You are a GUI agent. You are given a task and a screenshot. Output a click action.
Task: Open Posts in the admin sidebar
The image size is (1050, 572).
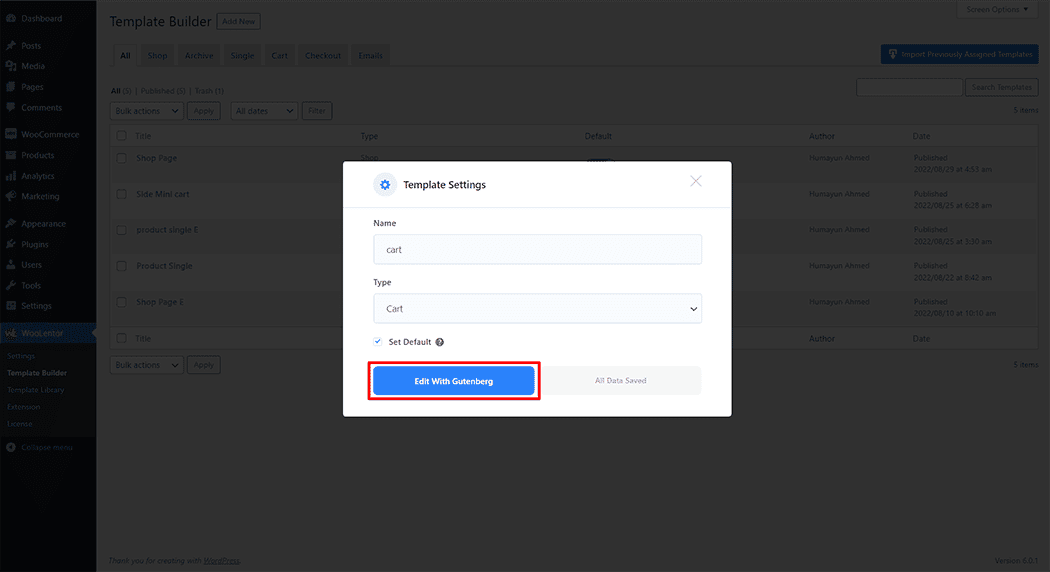31,46
